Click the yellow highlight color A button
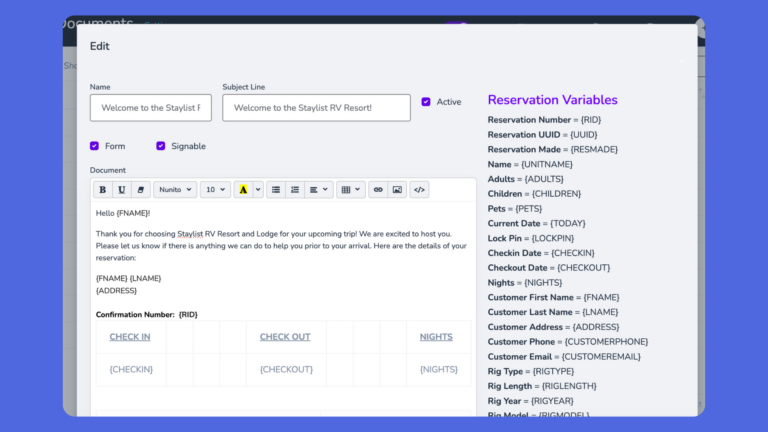The height and width of the screenshot is (432, 768). (243, 190)
